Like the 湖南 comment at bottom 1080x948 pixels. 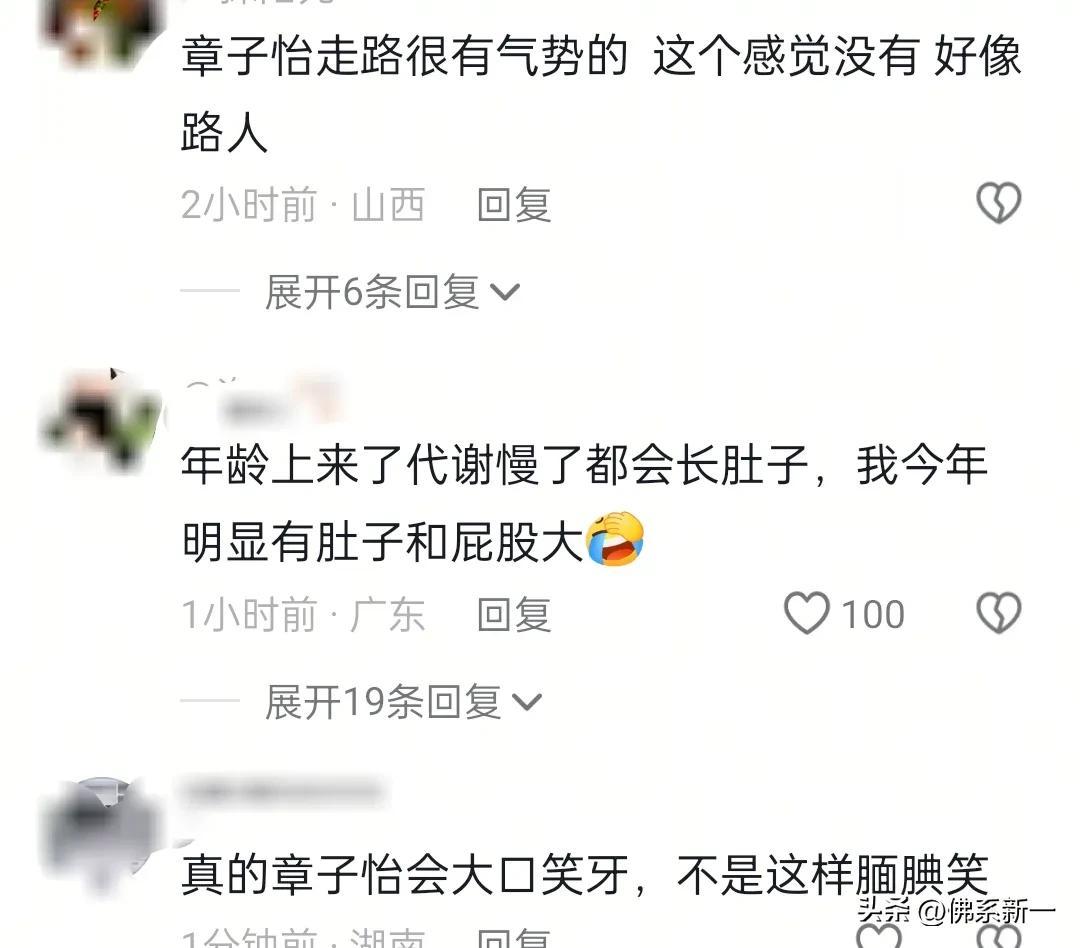(878, 936)
